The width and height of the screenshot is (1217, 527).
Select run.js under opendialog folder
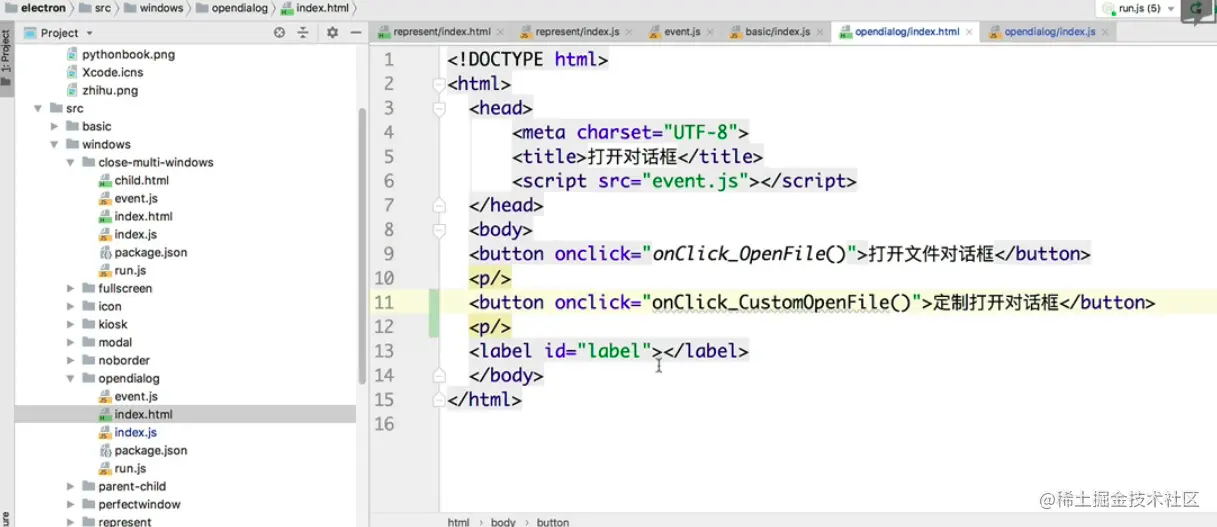pos(130,468)
